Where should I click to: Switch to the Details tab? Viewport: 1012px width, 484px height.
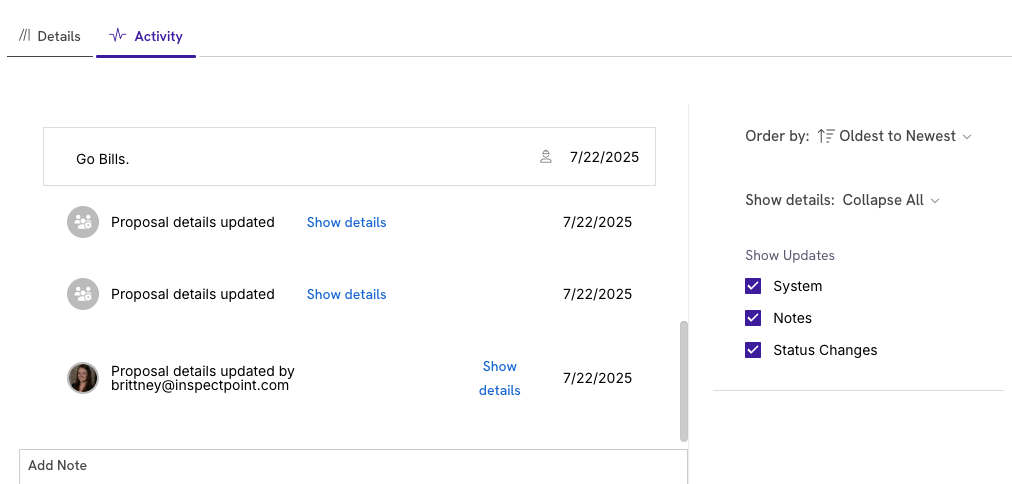[x=50, y=36]
